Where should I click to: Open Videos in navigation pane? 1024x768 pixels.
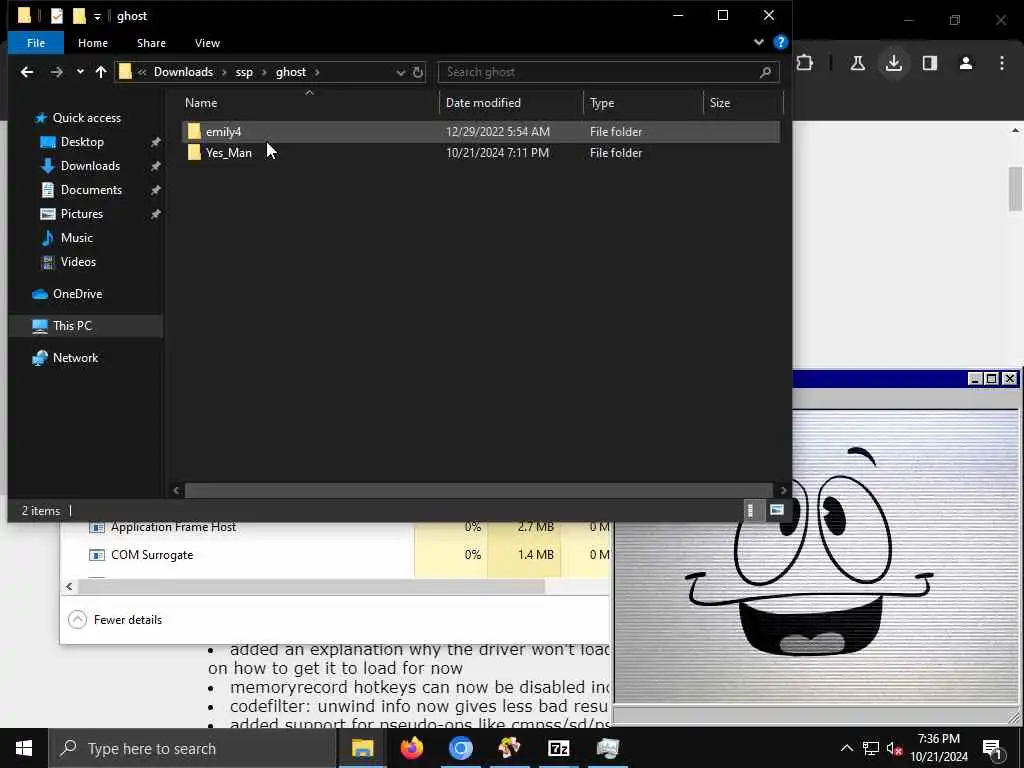(78, 262)
